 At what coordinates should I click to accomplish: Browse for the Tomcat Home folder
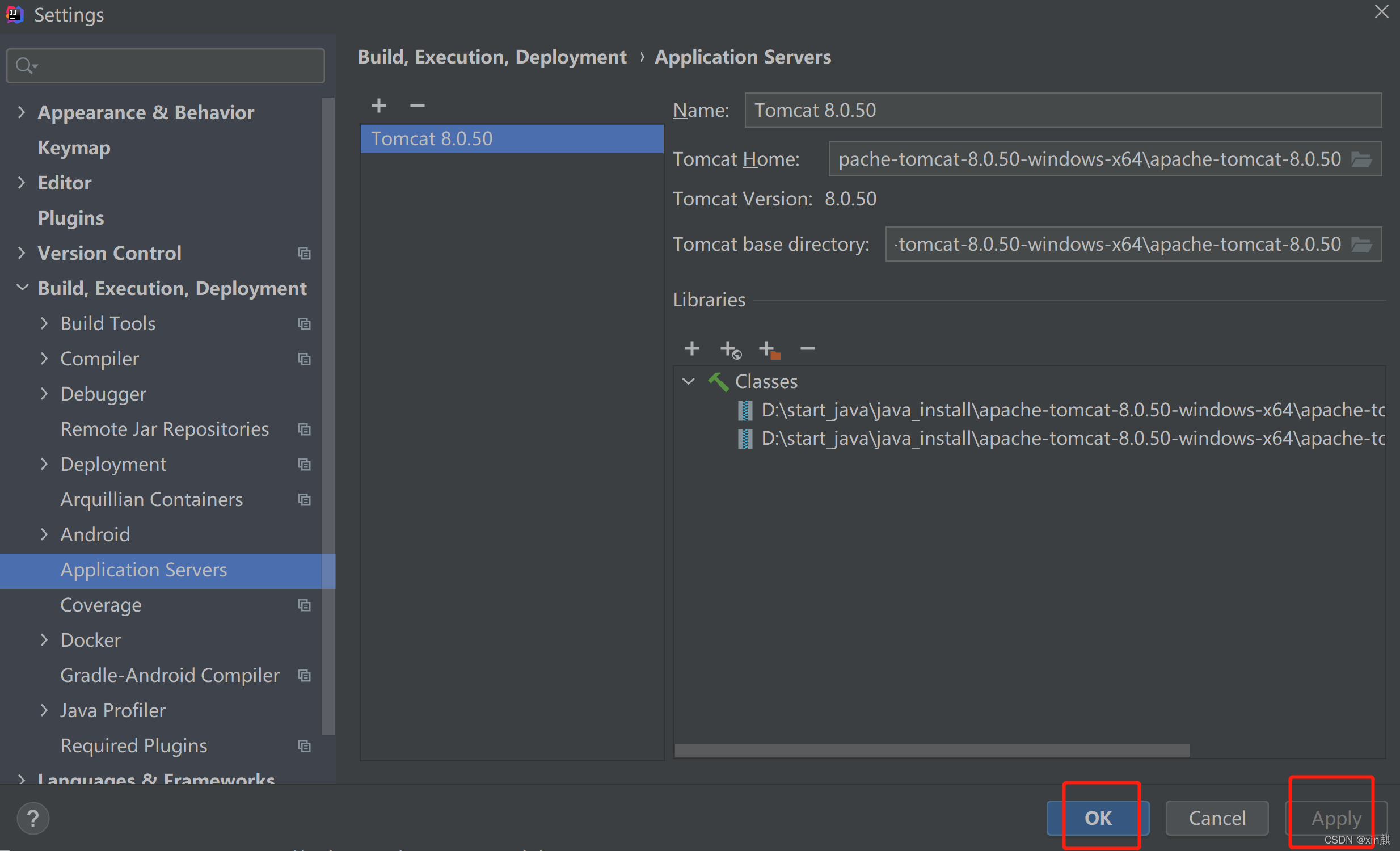[1362, 159]
